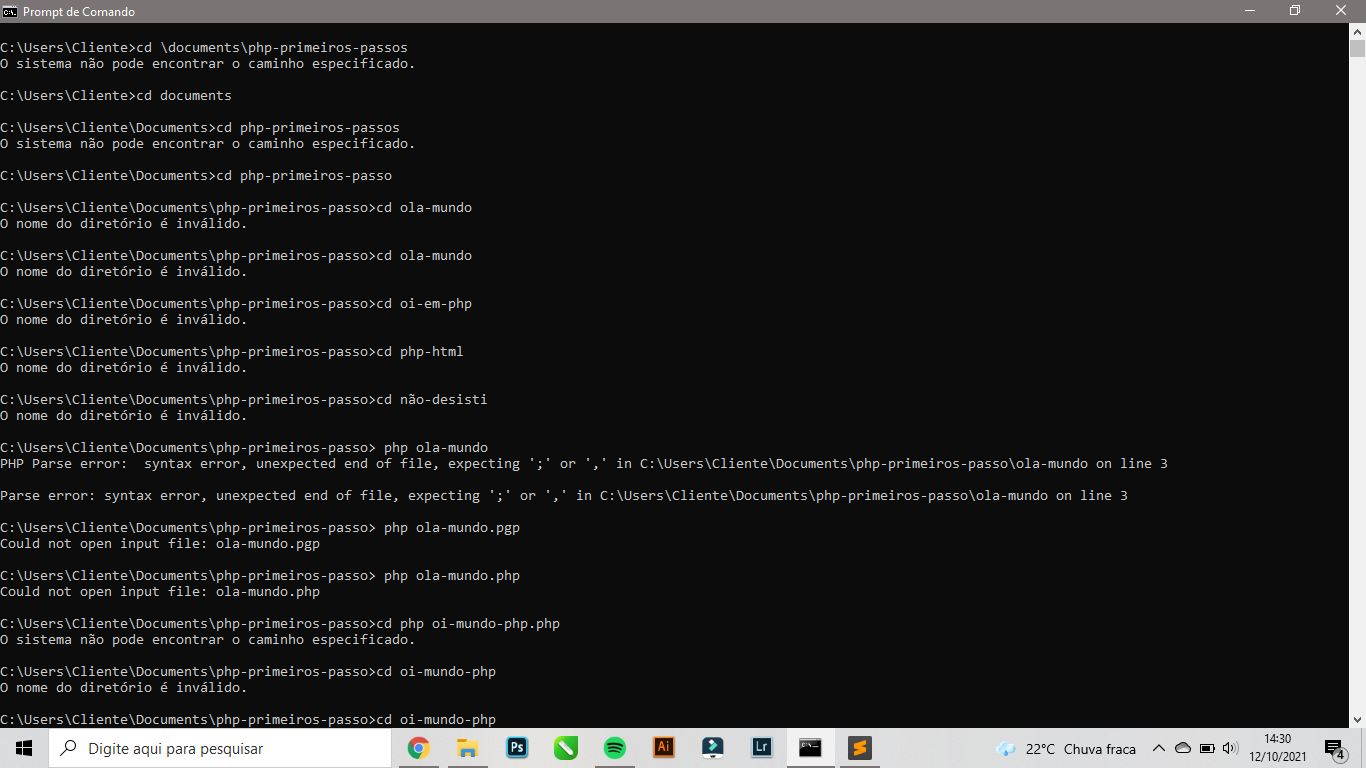Open the green pencil app on taskbar

(x=566, y=748)
